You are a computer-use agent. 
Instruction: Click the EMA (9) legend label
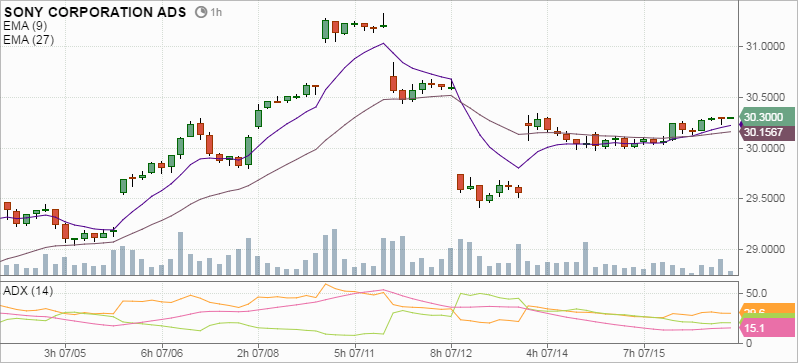24,27
